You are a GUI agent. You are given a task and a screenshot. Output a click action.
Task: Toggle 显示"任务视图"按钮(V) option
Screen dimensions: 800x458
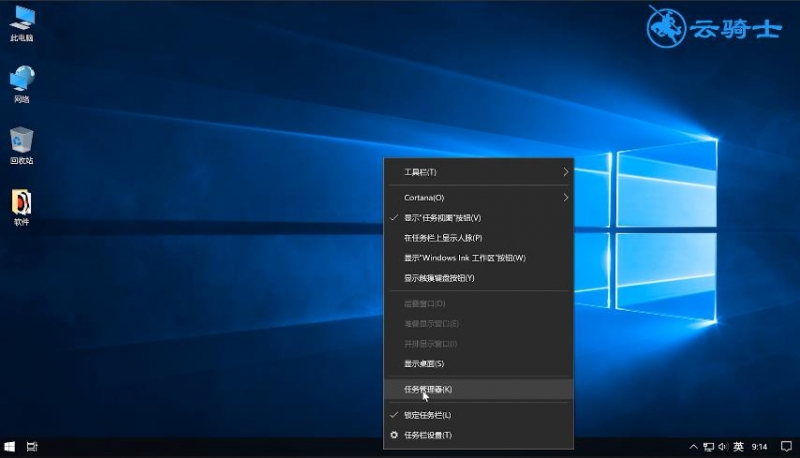[x=479, y=218]
